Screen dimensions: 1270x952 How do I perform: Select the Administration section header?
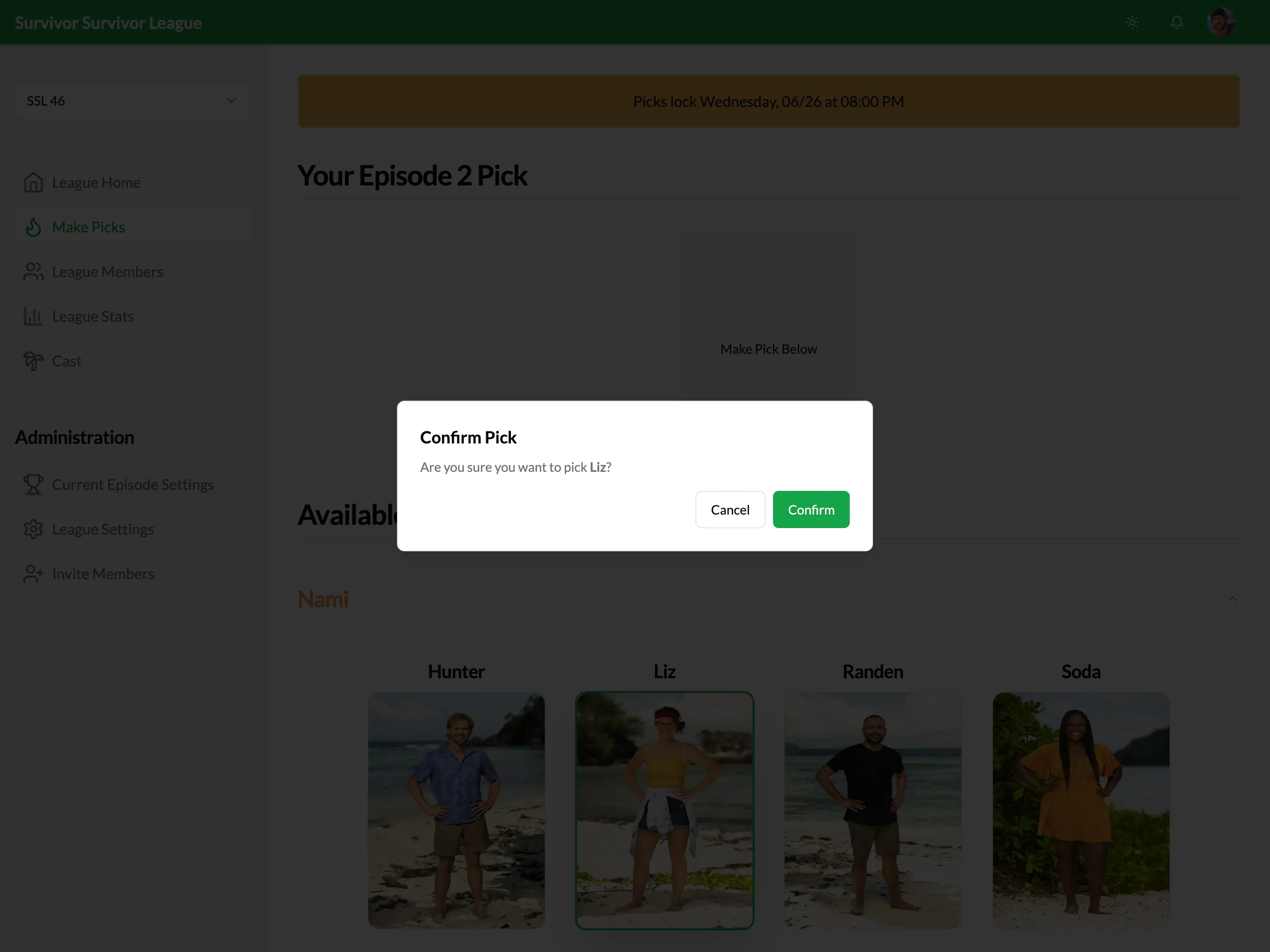click(75, 436)
